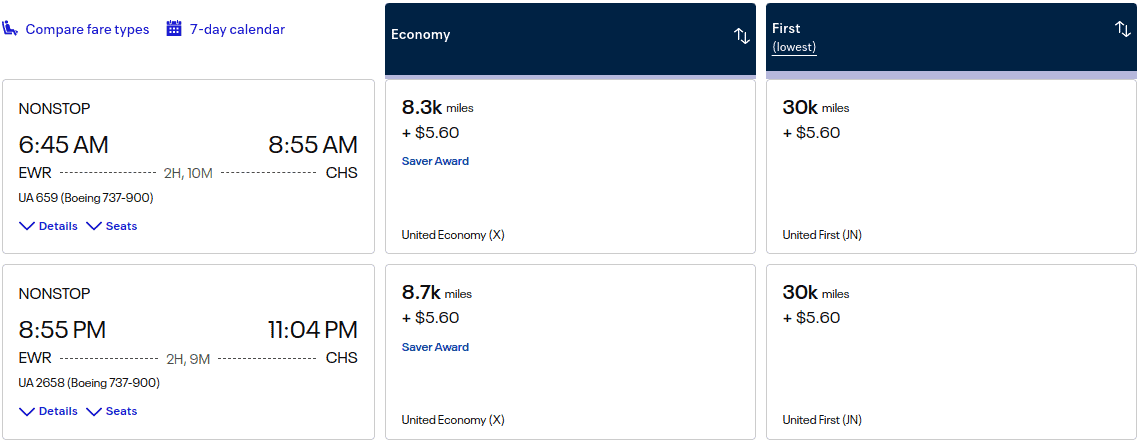The image size is (1144, 445).
Task: Sort by Economy column arrows icon
Action: [x=741, y=36]
